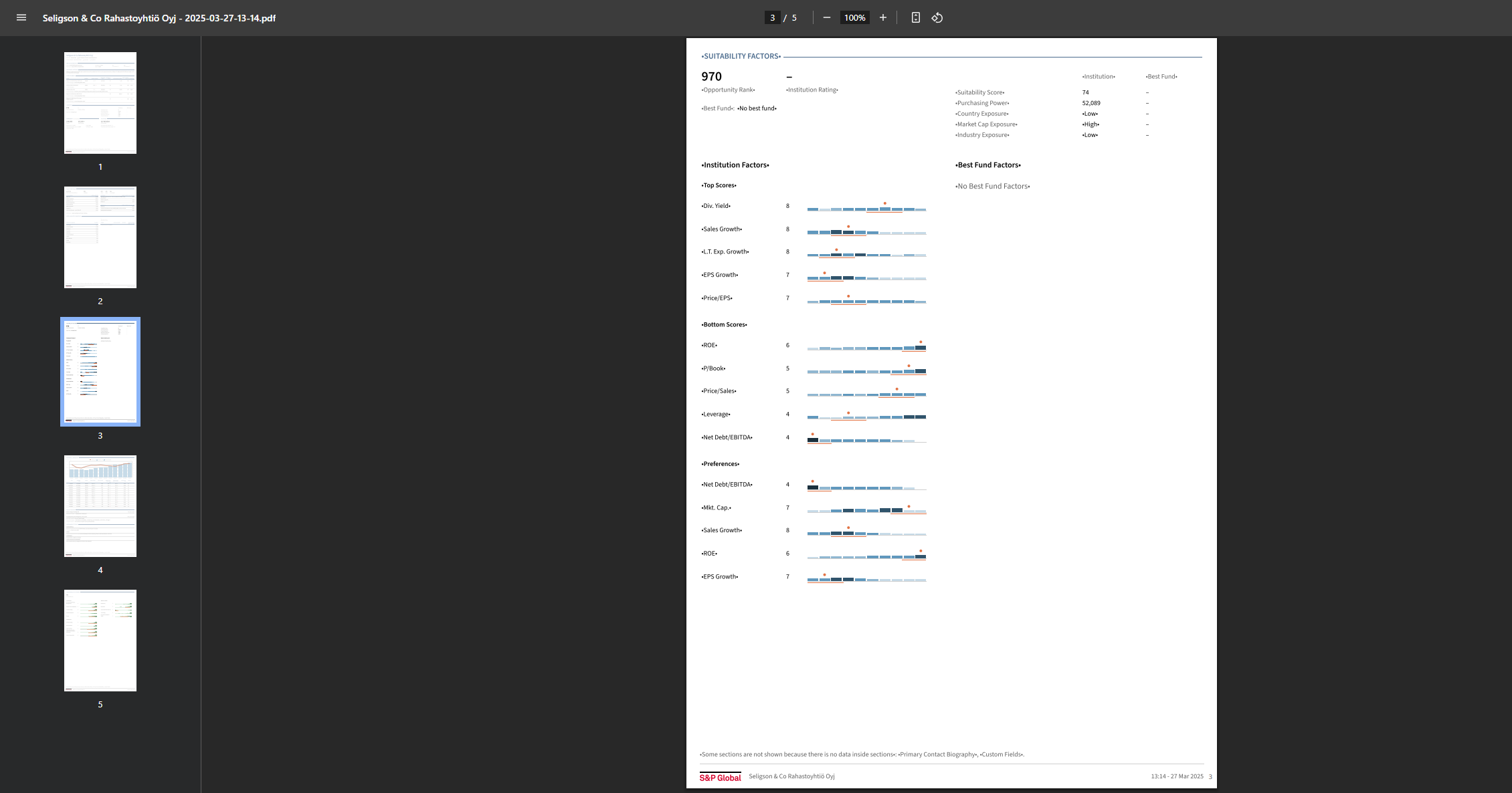Click the S&P Global logo in the footer

[x=720, y=777]
